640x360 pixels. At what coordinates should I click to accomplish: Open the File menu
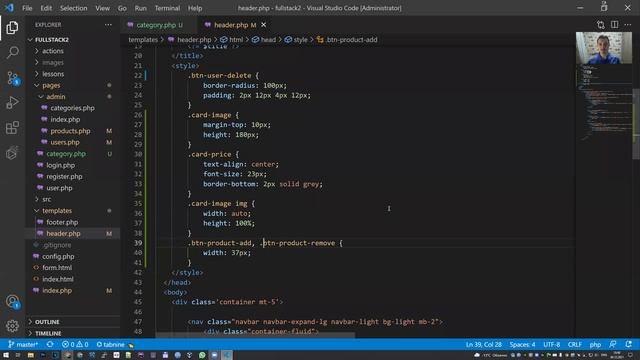[27, 8]
